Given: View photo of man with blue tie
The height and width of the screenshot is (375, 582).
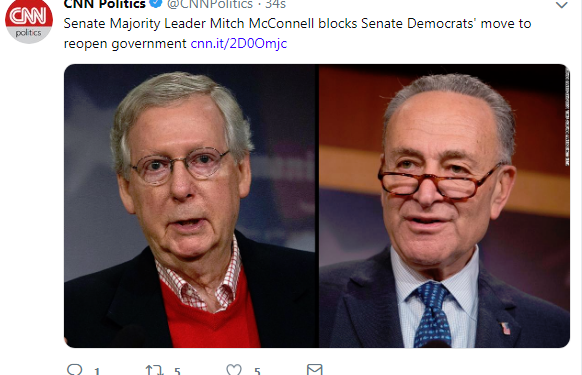Looking at the screenshot, I should coord(444,206).
